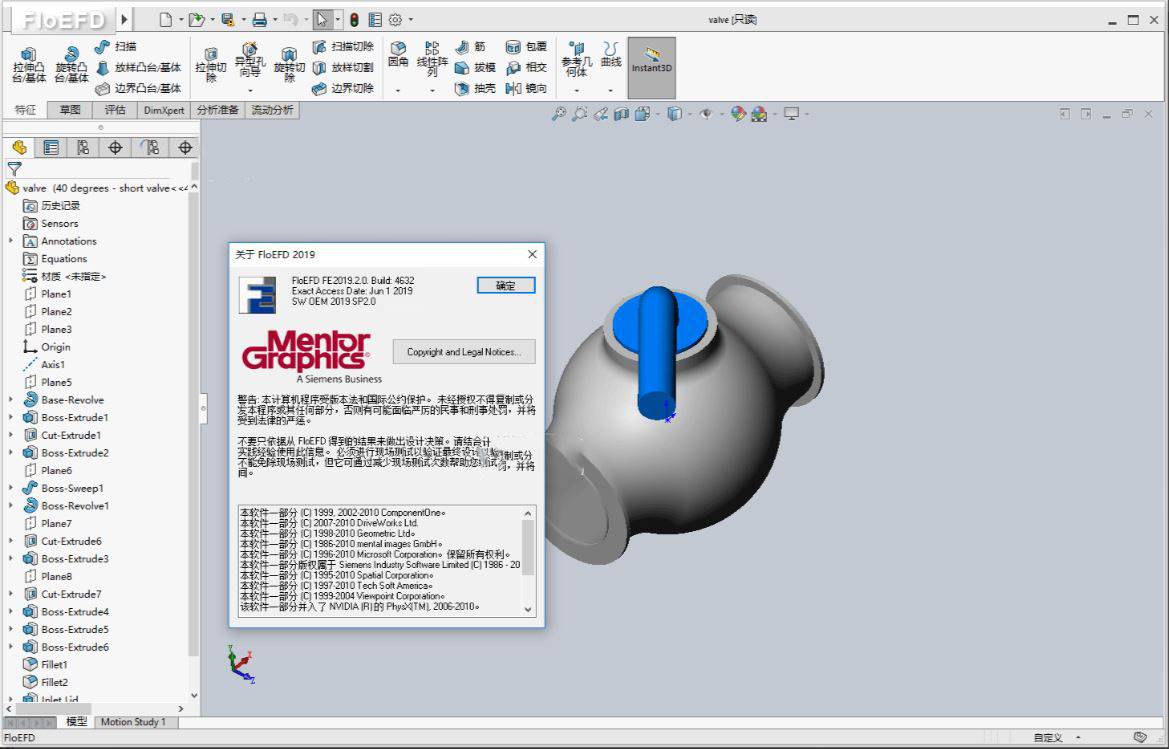Open the PropertyManager tab icon
1169x749 pixels.
[x=51, y=148]
